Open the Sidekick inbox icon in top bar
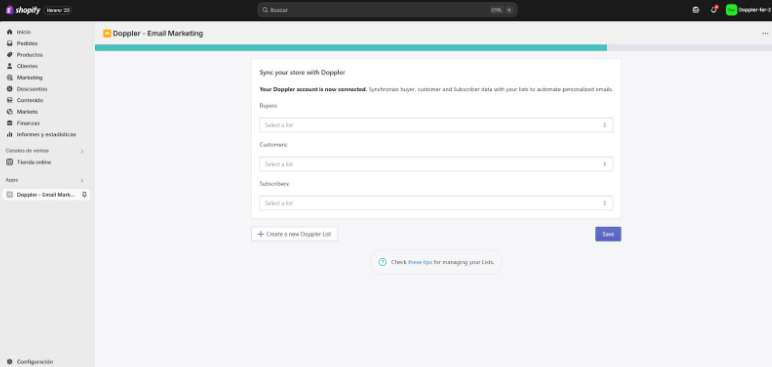 click(695, 10)
